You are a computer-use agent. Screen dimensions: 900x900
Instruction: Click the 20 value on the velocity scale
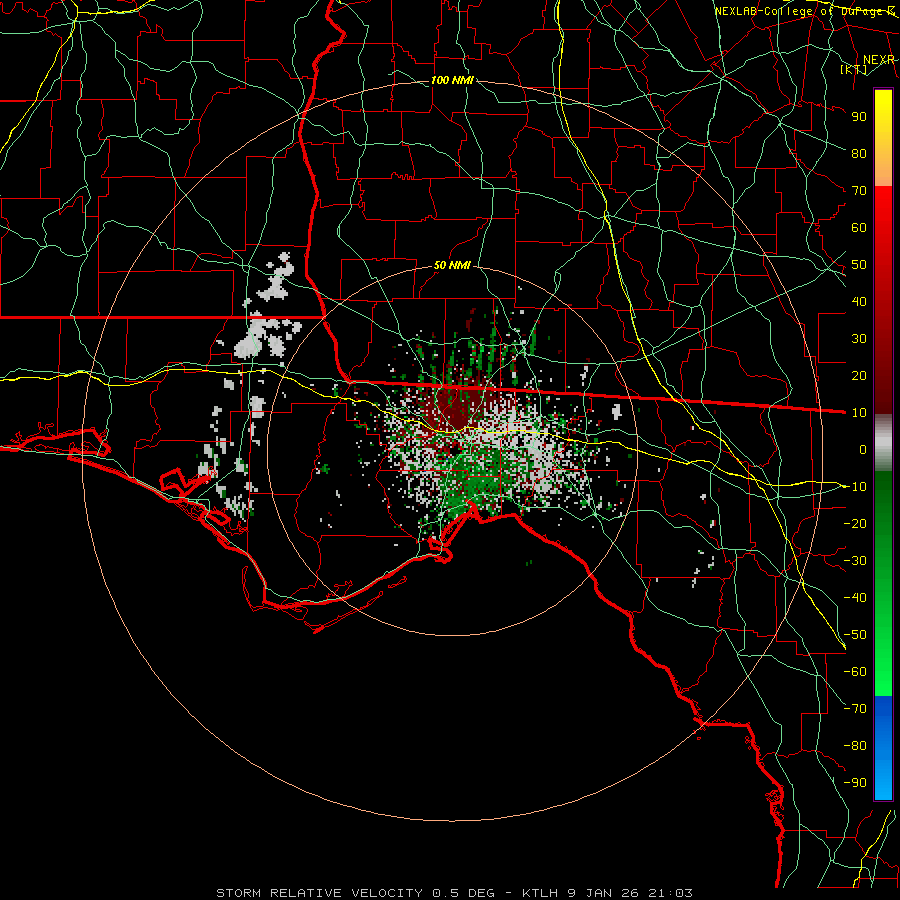pos(859,375)
